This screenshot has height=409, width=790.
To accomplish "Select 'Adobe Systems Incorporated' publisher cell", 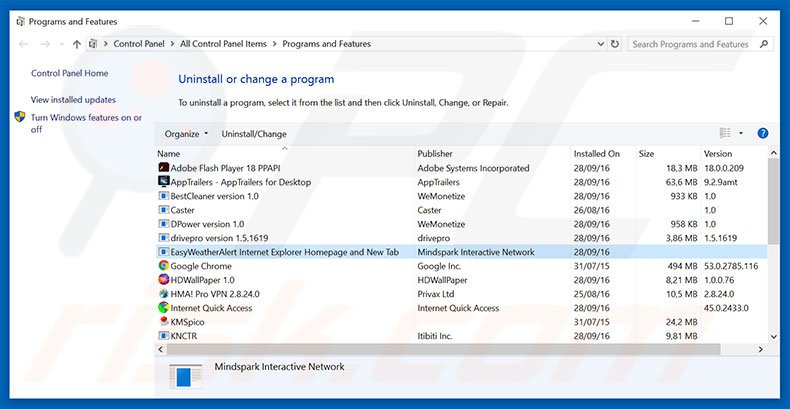I will [x=474, y=168].
